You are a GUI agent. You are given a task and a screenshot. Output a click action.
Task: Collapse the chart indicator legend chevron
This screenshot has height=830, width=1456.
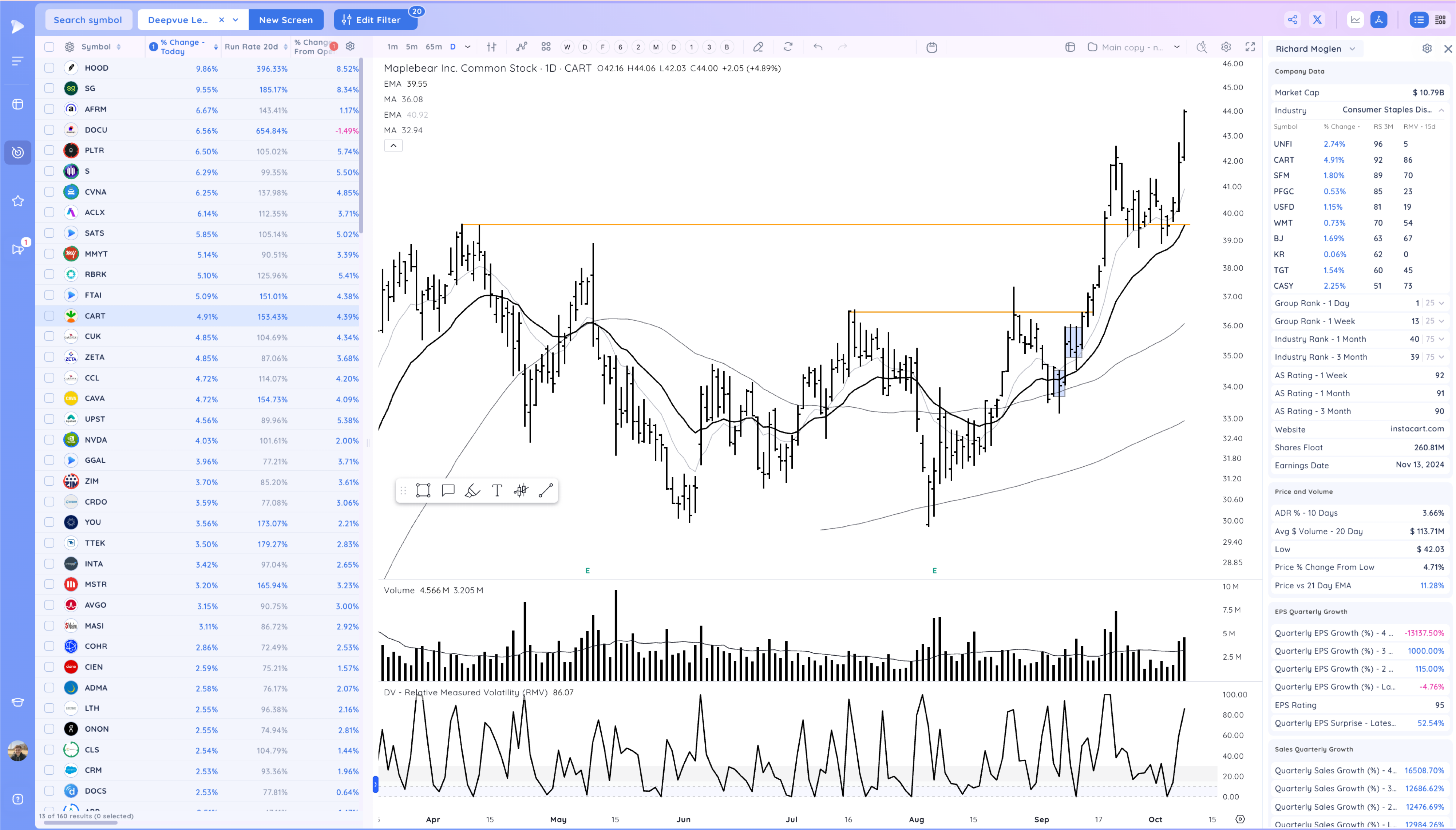pyautogui.click(x=393, y=146)
